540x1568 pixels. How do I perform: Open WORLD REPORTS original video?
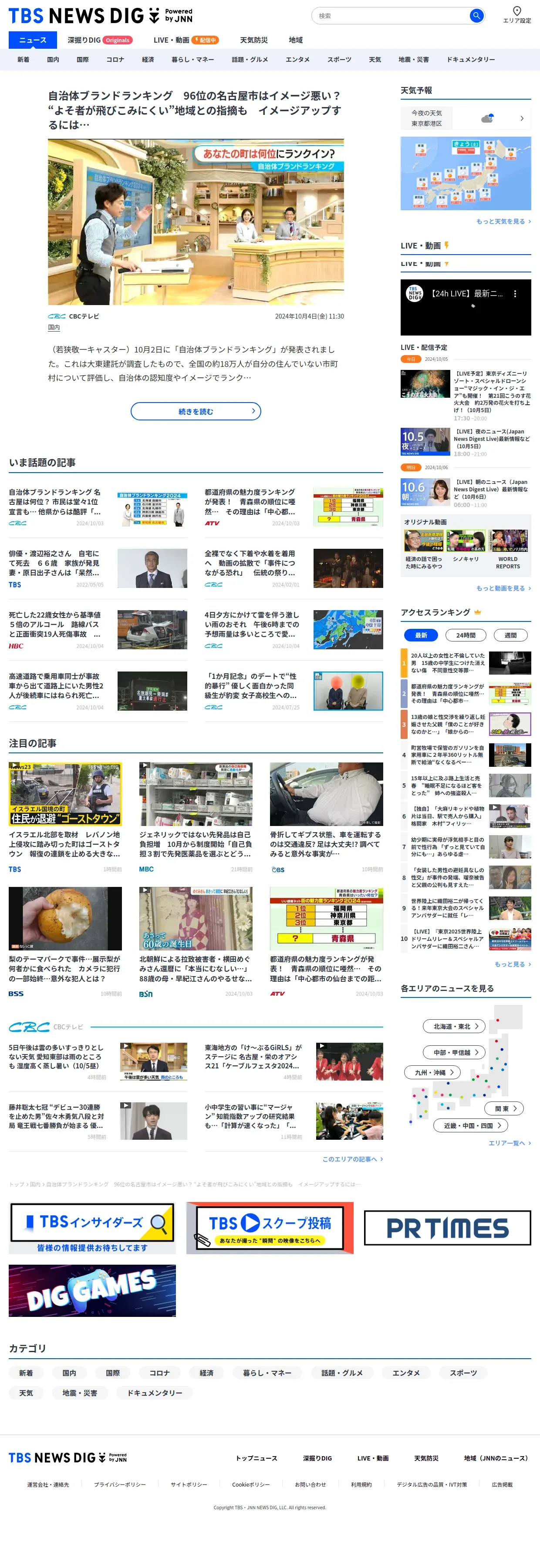(x=508, y=550)
